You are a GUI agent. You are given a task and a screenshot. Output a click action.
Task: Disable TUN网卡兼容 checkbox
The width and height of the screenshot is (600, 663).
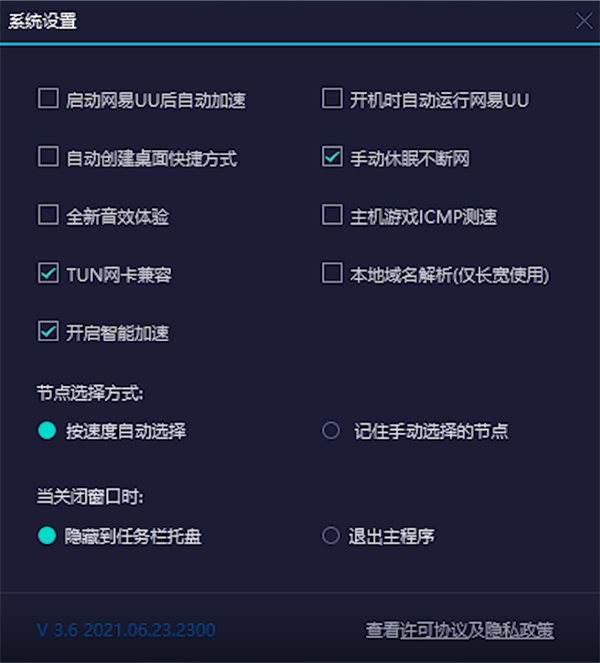[48, 273]
